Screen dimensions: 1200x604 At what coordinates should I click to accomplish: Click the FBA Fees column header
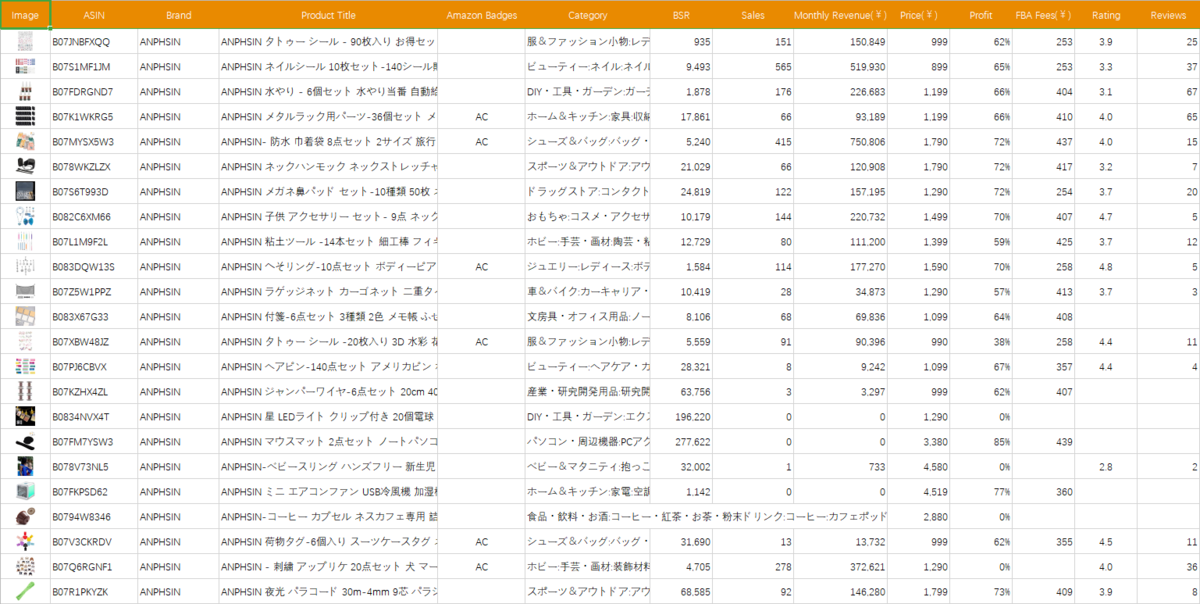click(x=1043, y=15)
